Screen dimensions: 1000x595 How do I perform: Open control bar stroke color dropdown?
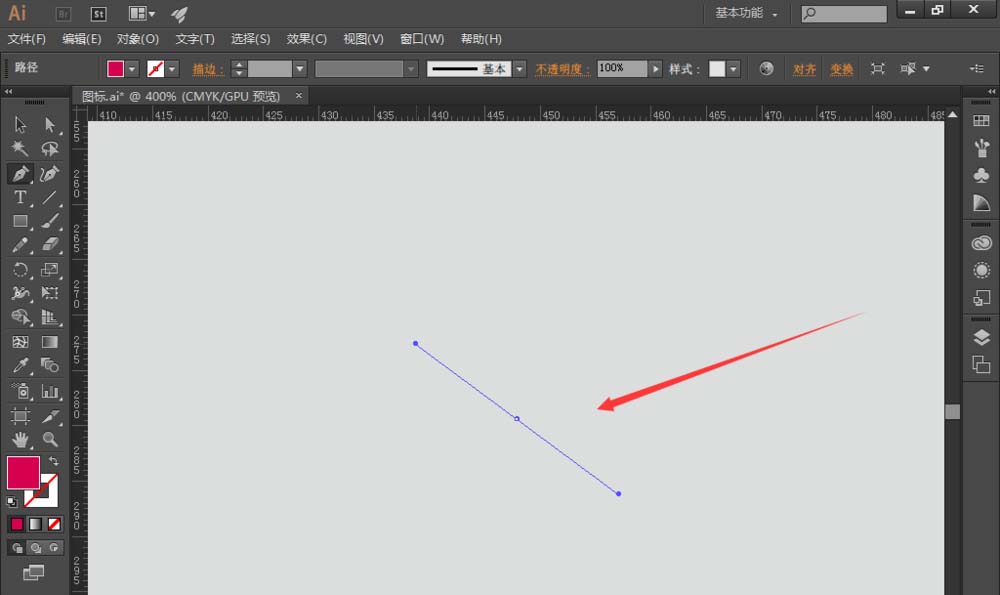pos(172,69)
